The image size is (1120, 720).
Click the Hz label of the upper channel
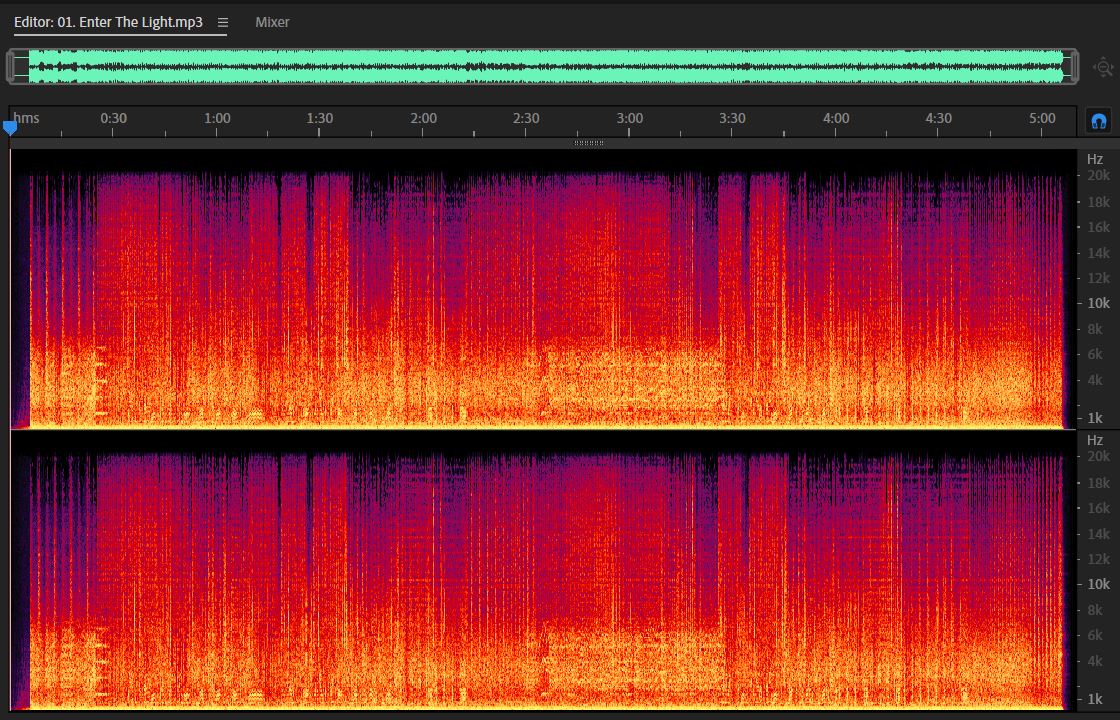1095,159
